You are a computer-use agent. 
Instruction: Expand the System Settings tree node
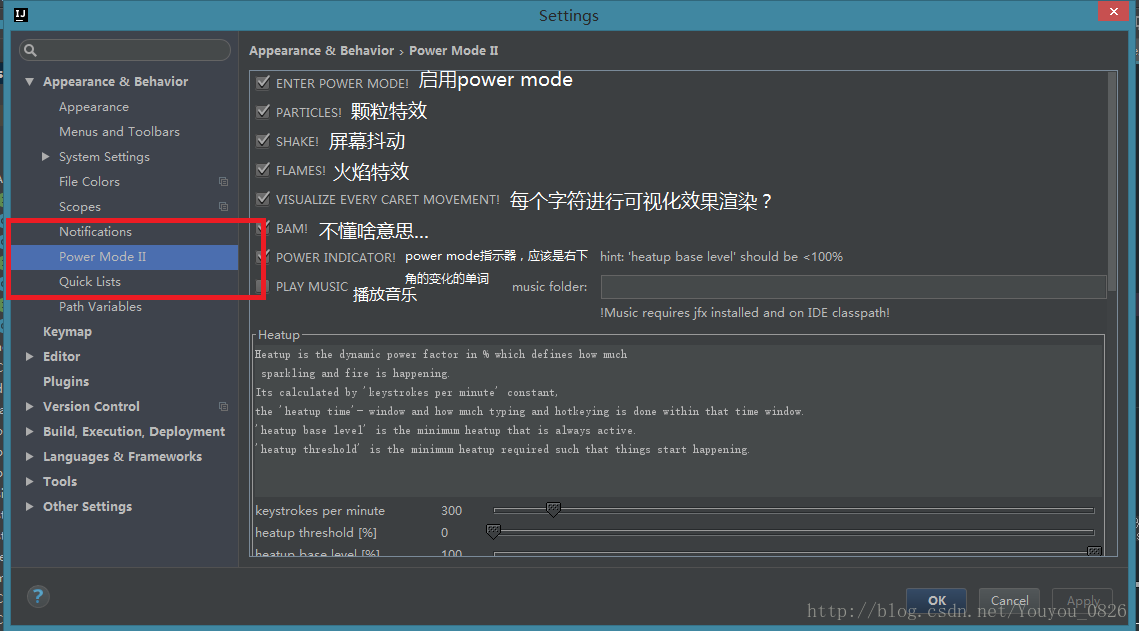pyautogui.click(x=46, y=157)
